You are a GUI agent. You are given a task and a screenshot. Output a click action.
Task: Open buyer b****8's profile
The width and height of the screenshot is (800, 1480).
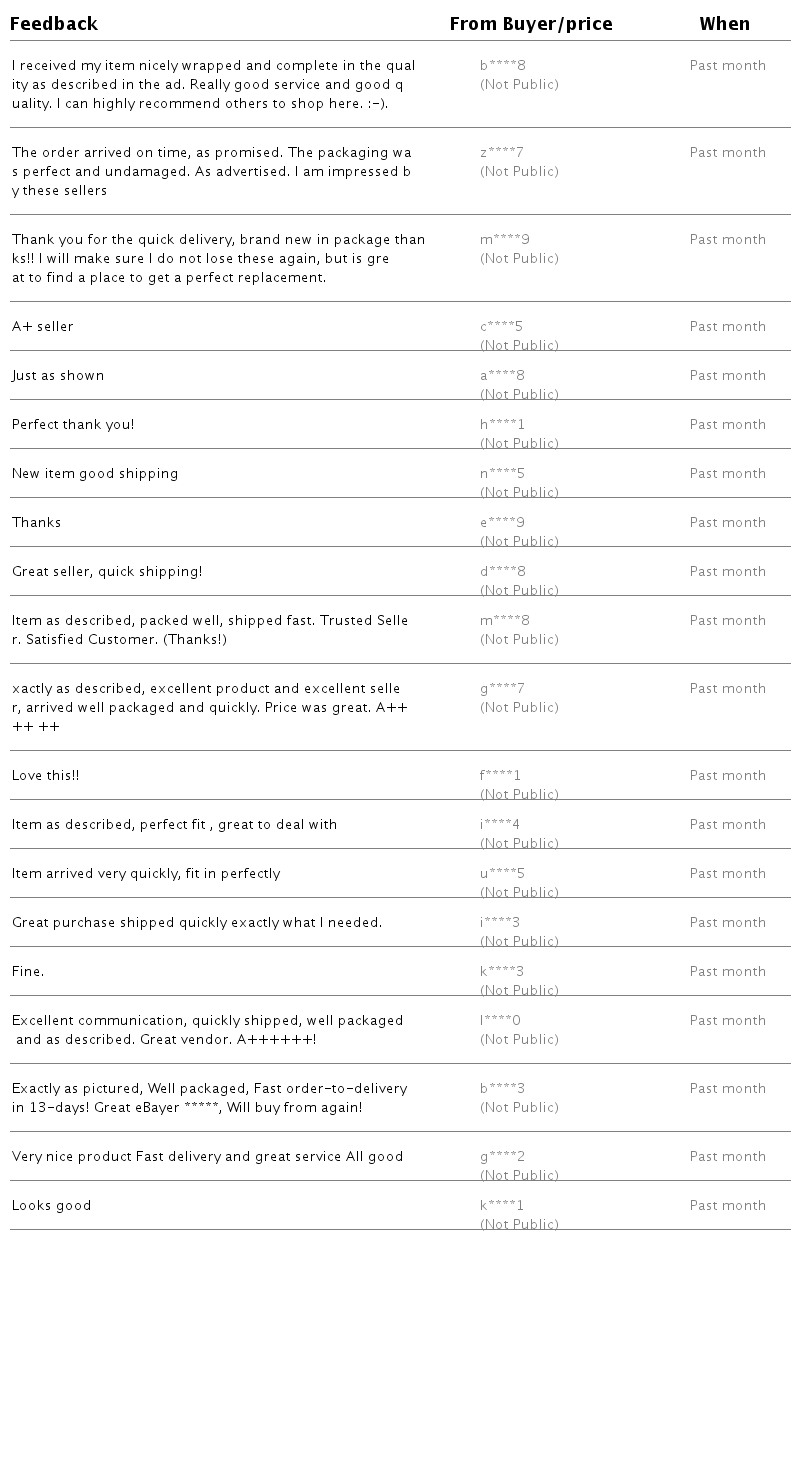(x=502, y=66)
